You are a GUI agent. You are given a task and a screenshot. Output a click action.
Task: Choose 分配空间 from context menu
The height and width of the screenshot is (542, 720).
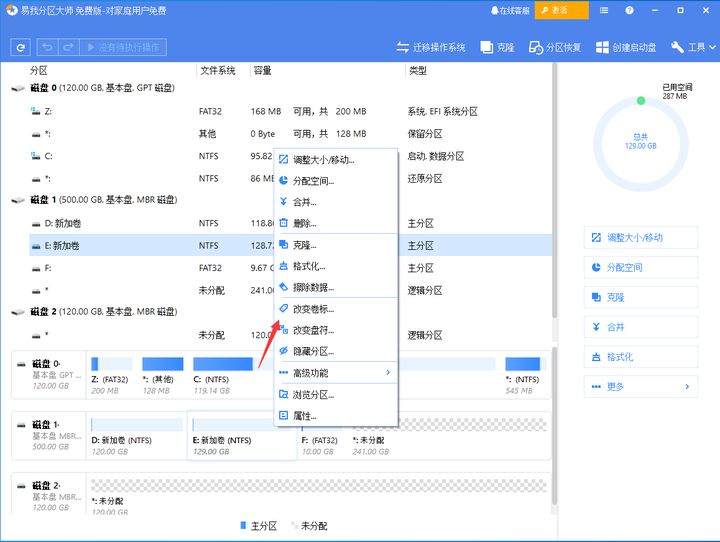point(336,181)
